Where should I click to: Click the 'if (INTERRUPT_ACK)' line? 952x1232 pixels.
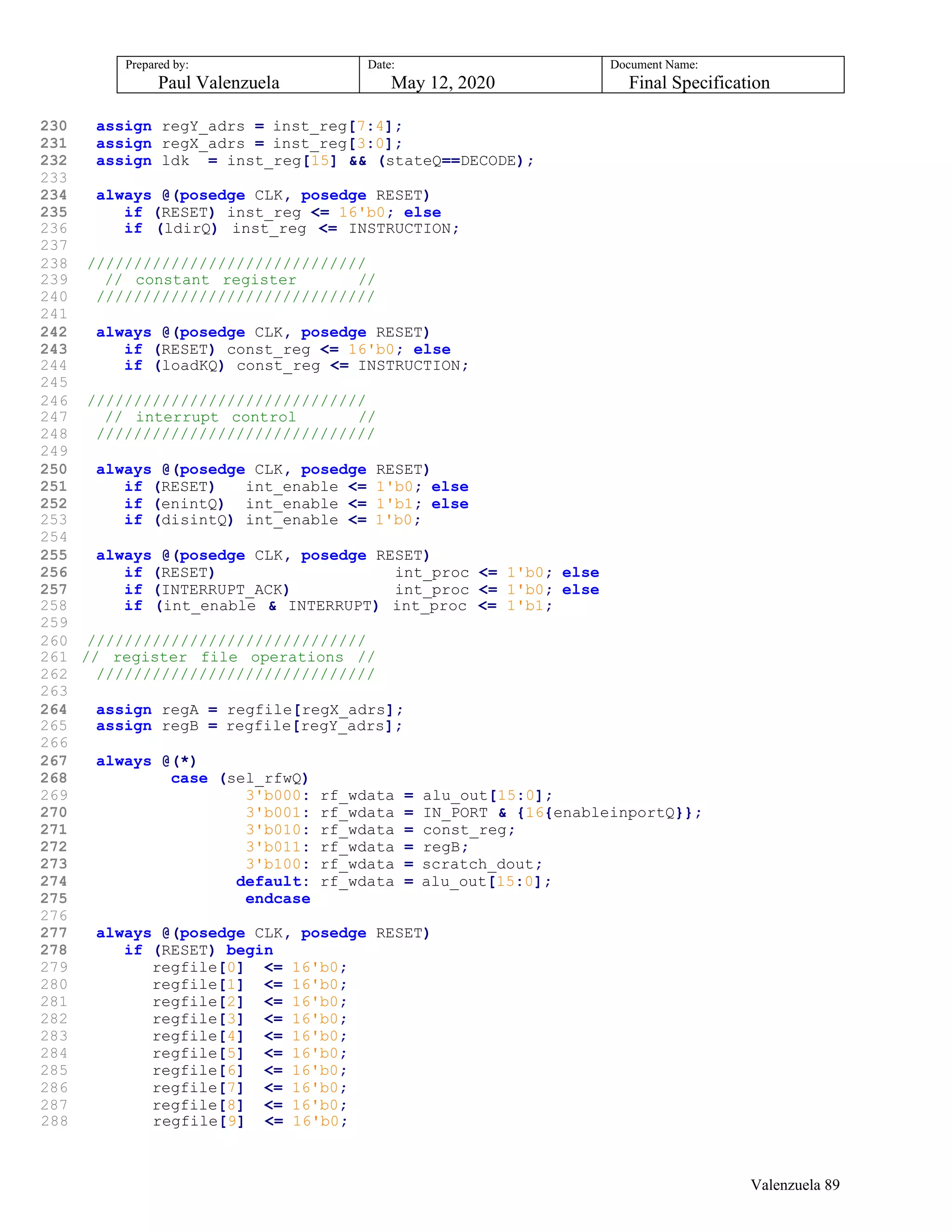[362, 590]
